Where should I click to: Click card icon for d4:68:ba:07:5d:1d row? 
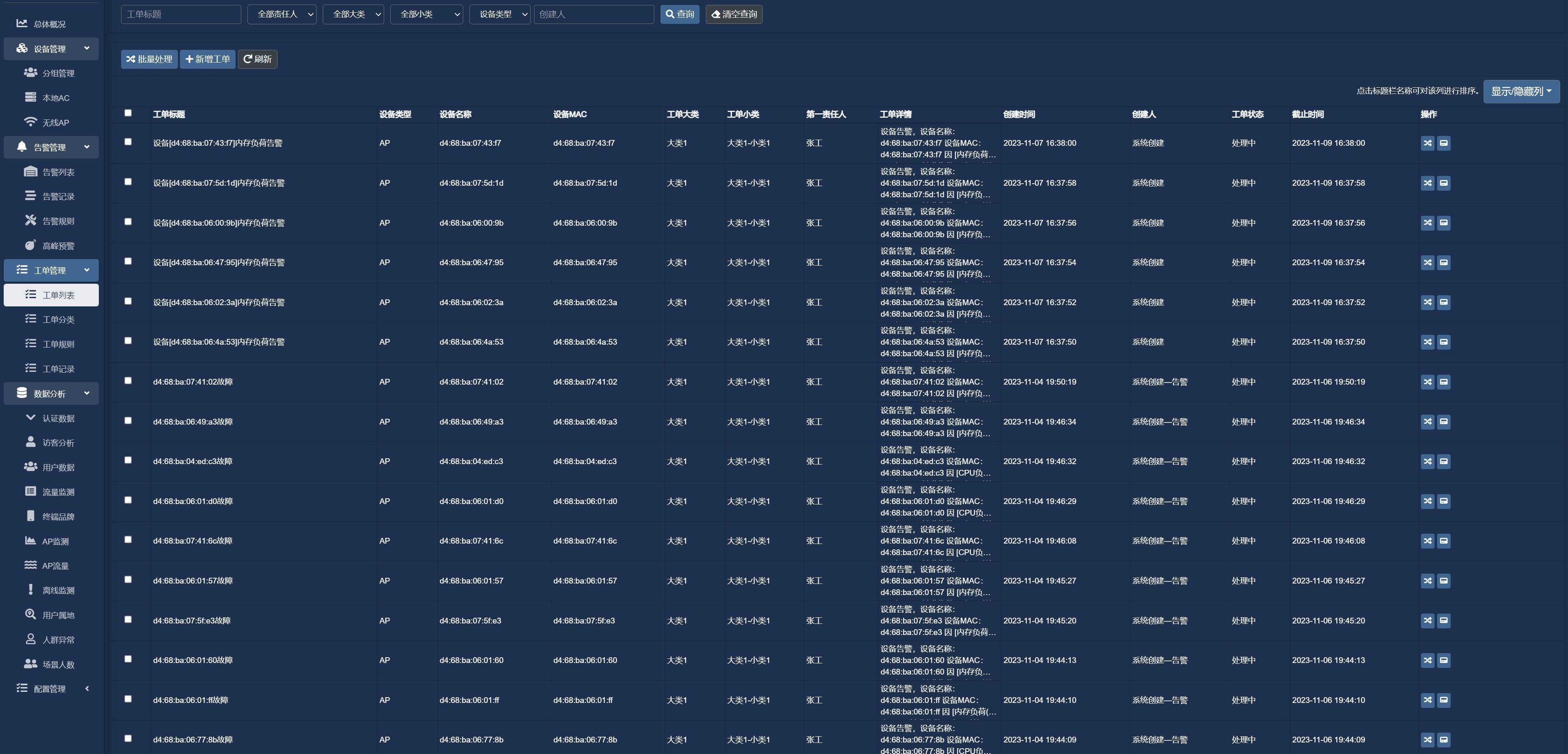tap(1443, 183)
